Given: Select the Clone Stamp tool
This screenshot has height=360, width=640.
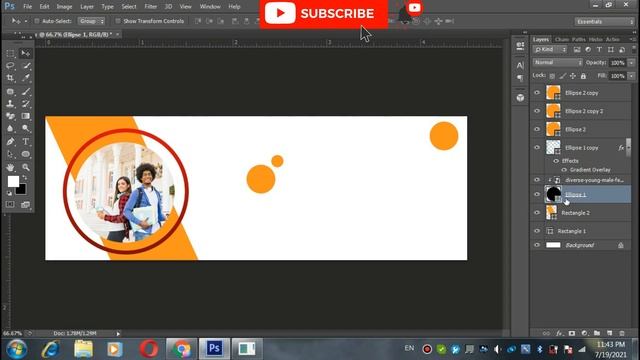Looking at the screenshot, I should 10,104.
